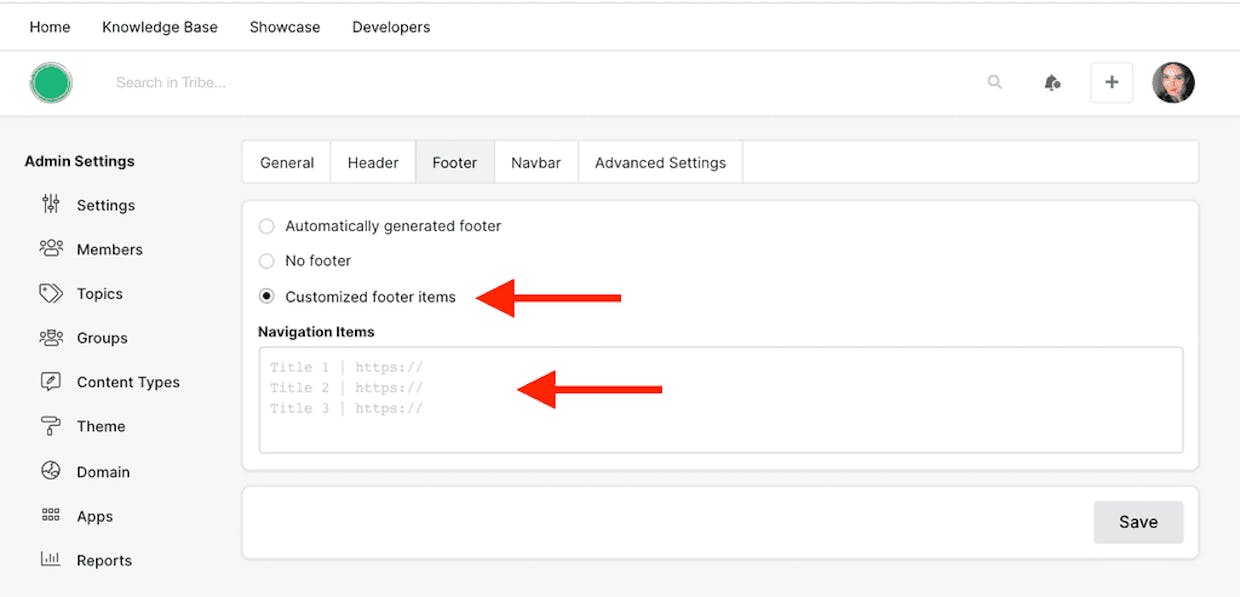Viewport: 1240px width, 597px height.
Task: Click the Members people icon
Action: click(x=51, y=248)
